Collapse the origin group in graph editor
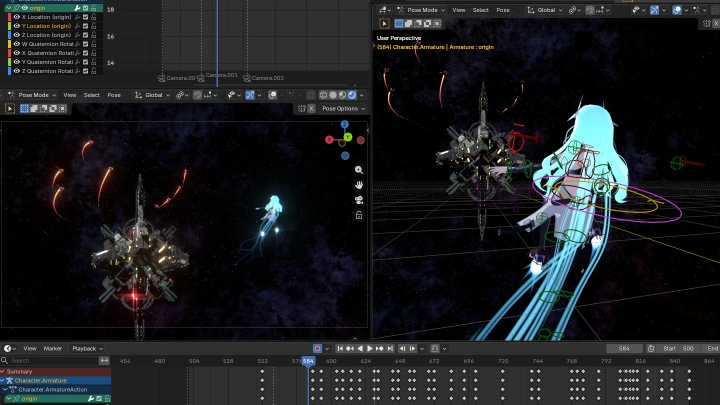720x405 pixels. 8,8
